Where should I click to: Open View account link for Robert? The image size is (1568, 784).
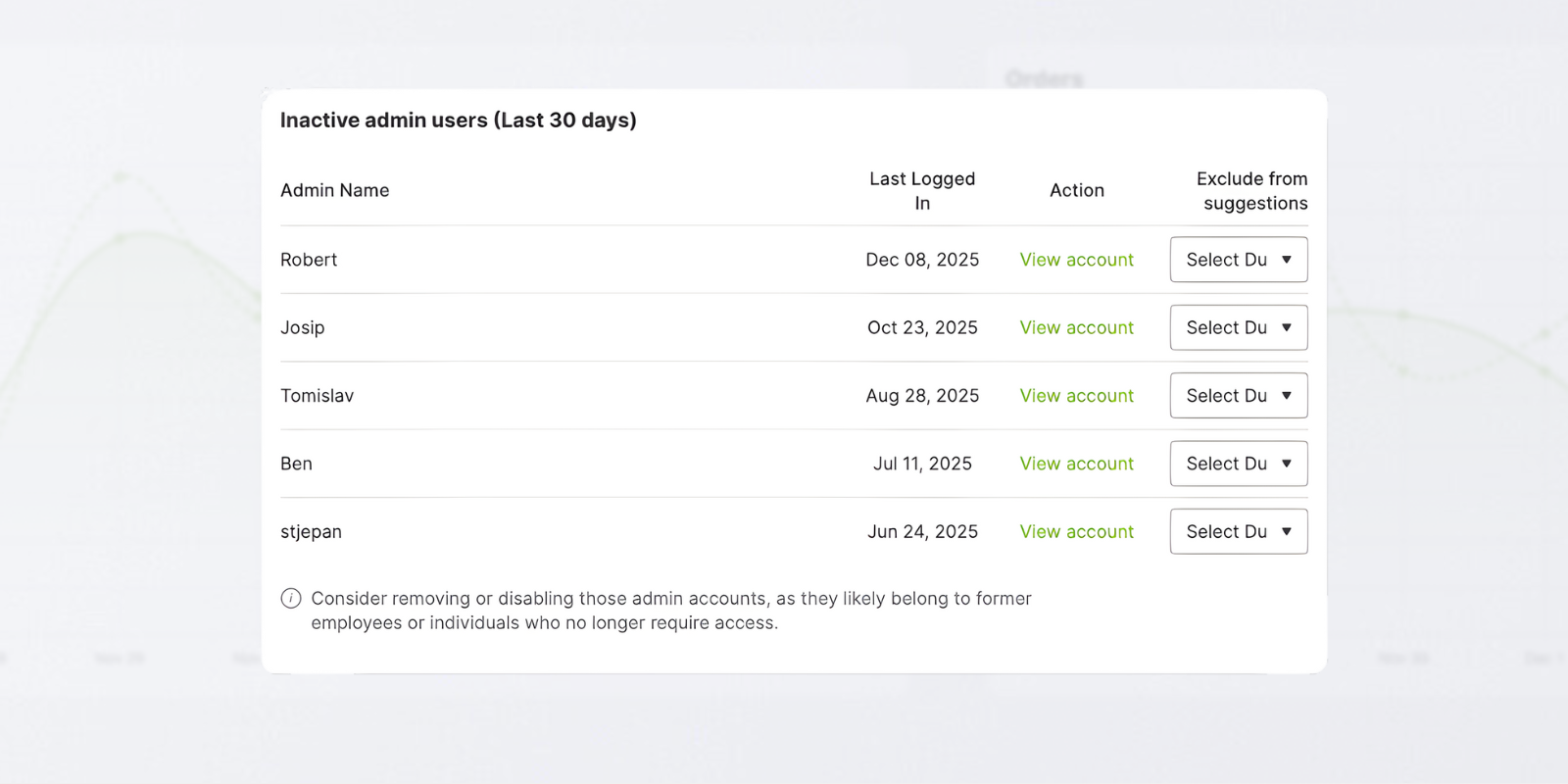[1076, 260]
